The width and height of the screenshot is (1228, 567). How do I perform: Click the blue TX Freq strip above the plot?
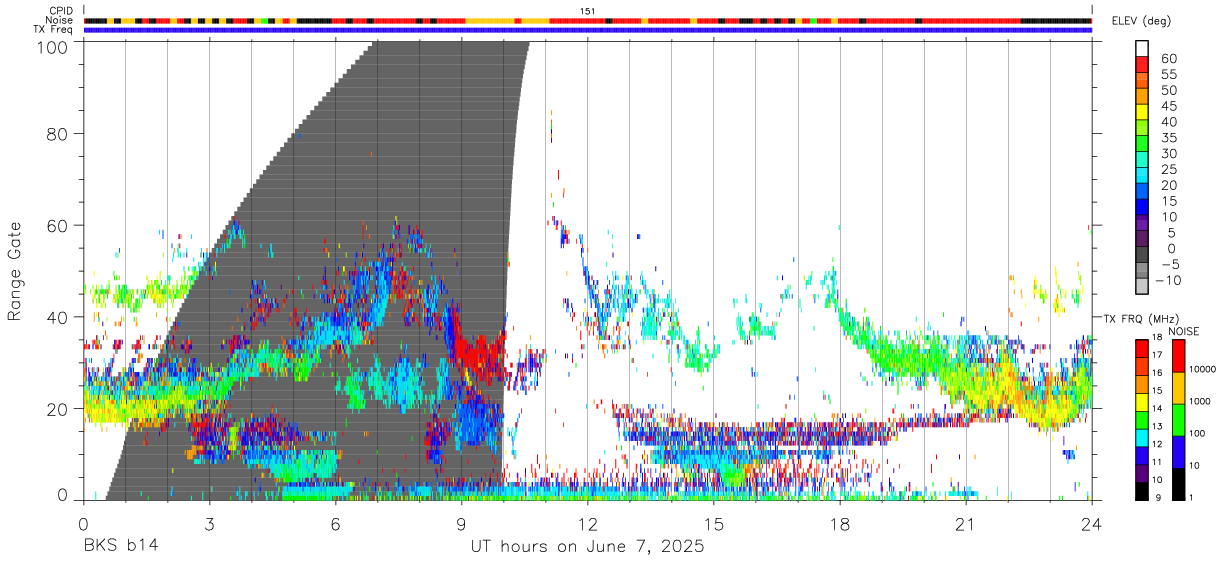(x=587, y=30)
